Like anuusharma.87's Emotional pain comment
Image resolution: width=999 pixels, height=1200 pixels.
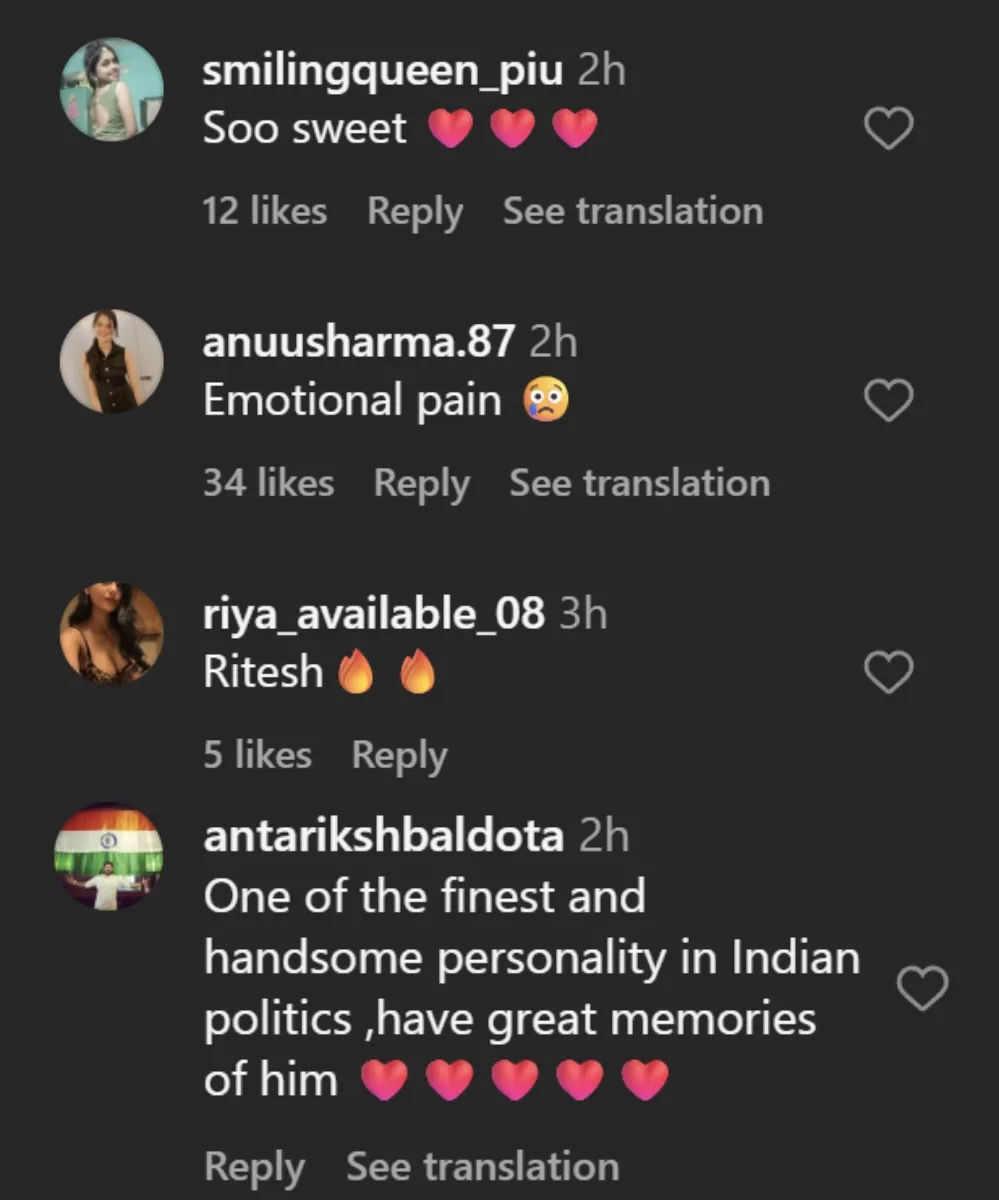coord(887,399)
